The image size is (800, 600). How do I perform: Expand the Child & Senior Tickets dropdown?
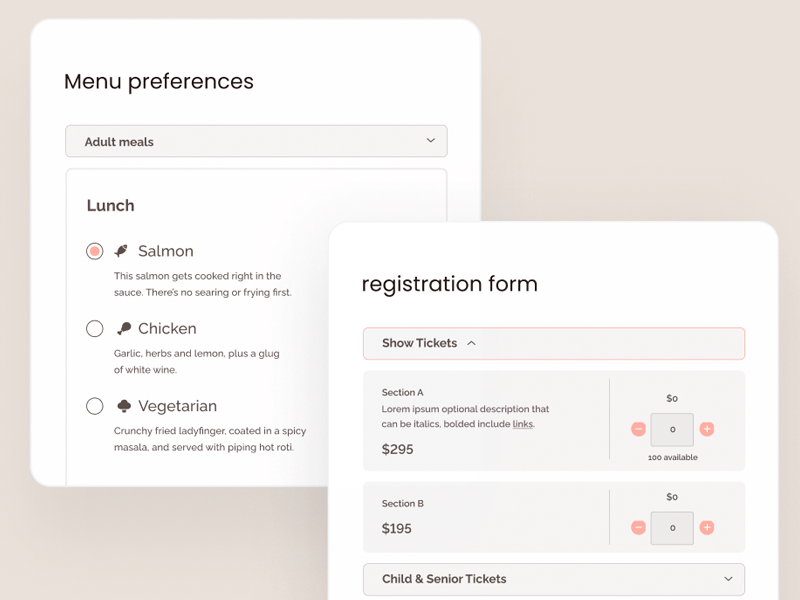pyautogui.click(x=553, y=579)
